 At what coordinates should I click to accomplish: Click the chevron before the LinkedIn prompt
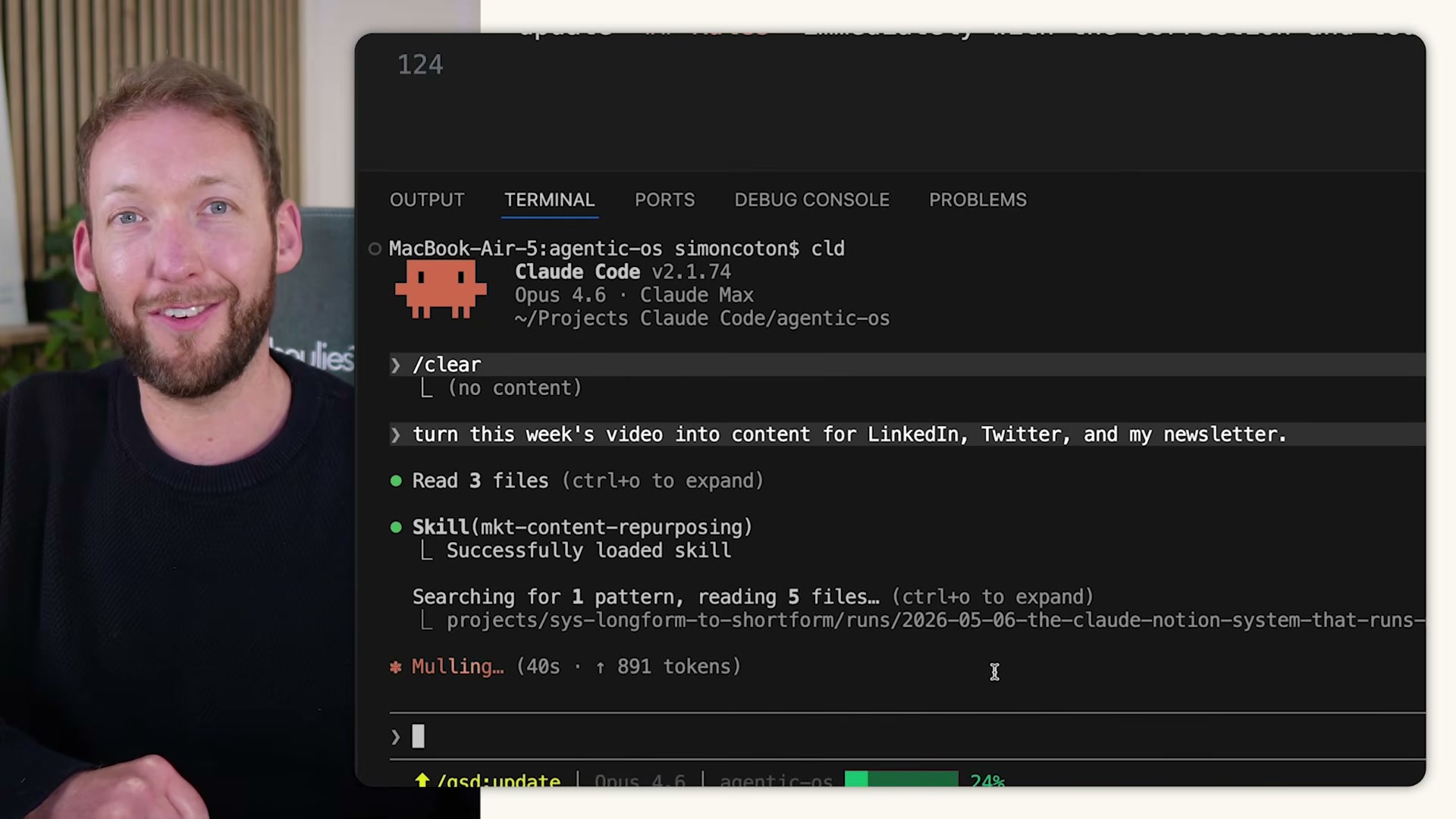(395, 435)
